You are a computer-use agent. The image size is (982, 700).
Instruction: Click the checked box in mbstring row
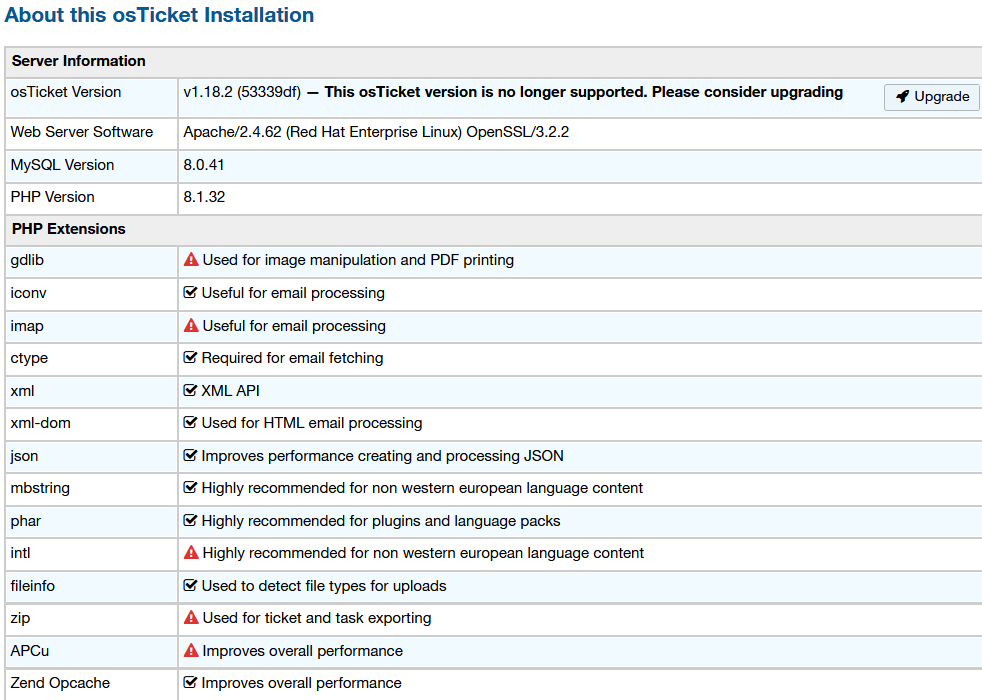(191, 488)
